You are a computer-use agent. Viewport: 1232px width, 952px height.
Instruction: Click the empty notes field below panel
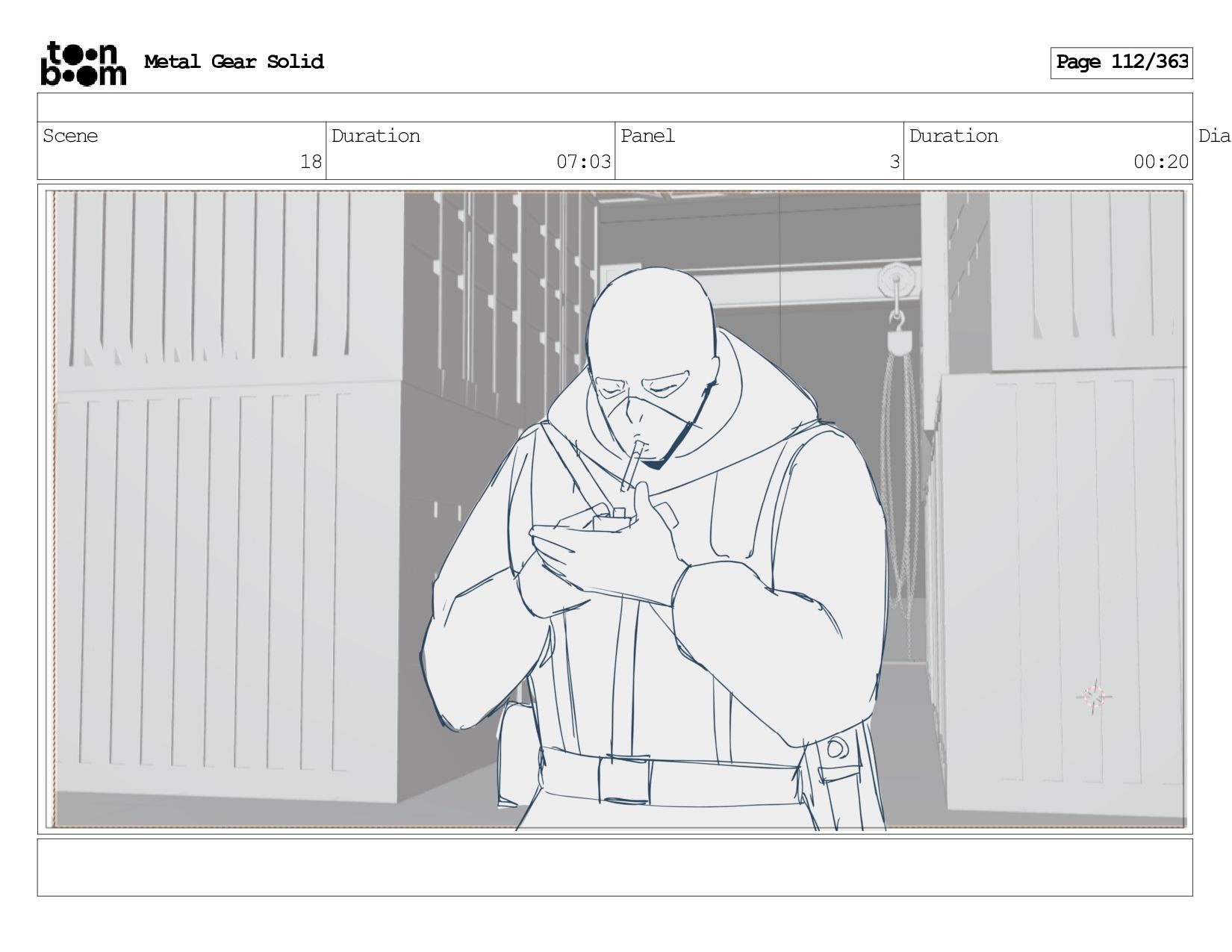click(x=615, y=867)
